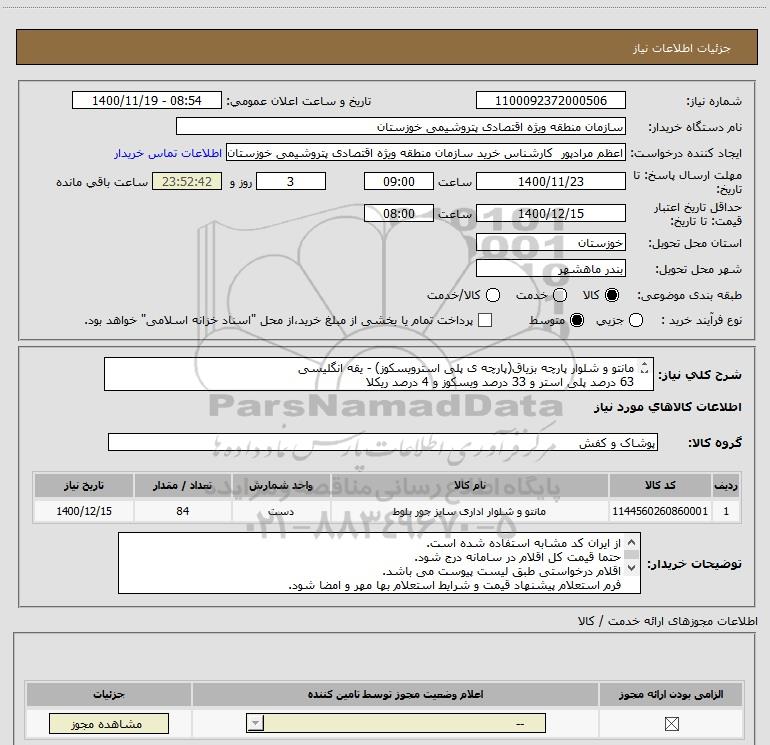Click the اطلاعات مجوزهای ارائه خدمت / کالا heading

point(667,621)
